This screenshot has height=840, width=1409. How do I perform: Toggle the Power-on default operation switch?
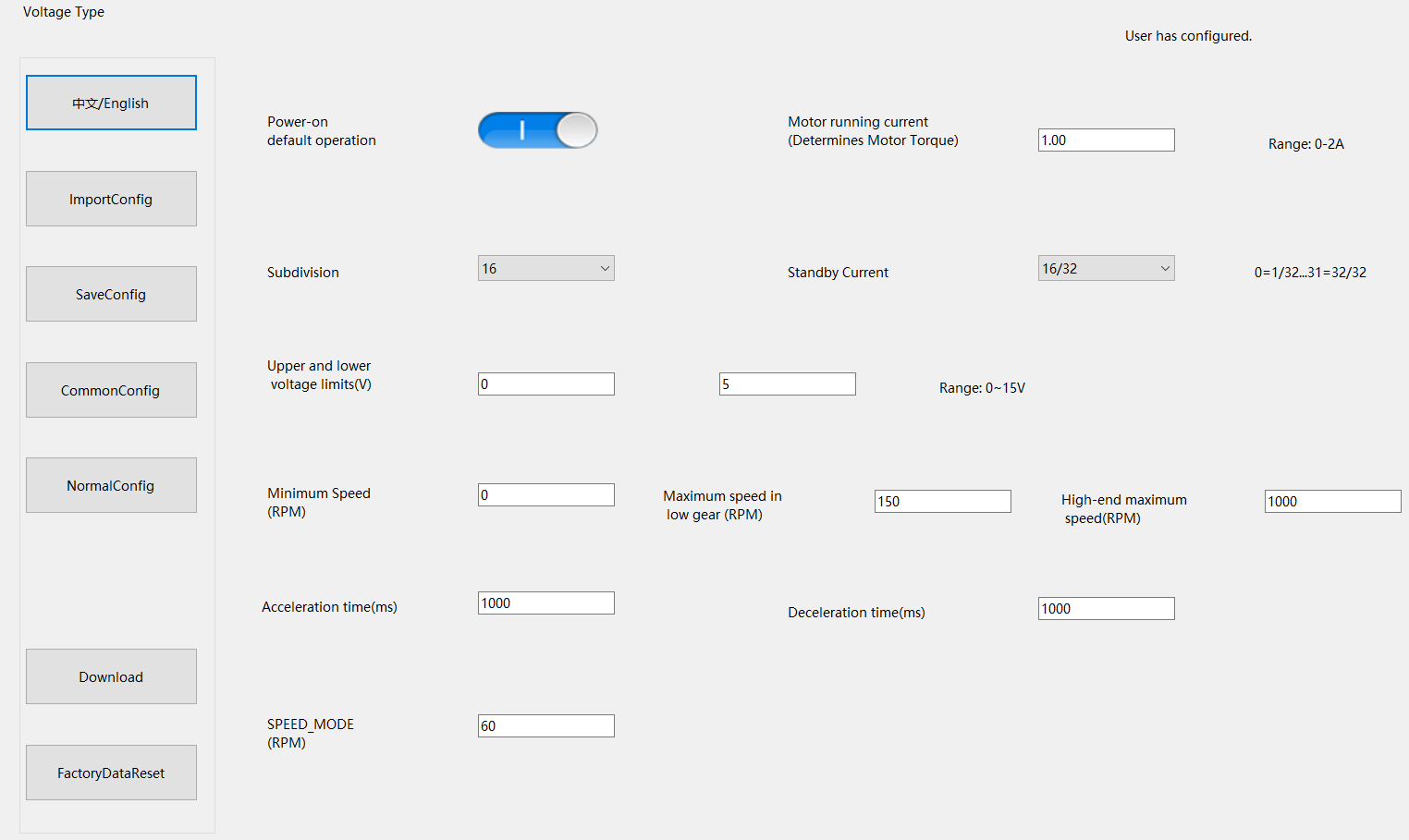[537, 130]
